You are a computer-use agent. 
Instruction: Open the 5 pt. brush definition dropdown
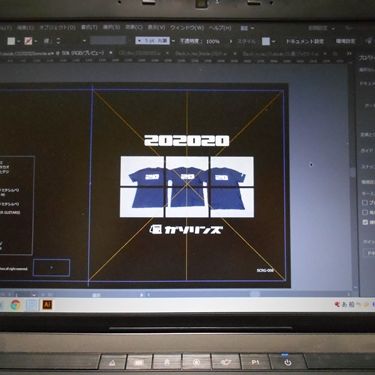pyautogui.click(x=173, y=41)
